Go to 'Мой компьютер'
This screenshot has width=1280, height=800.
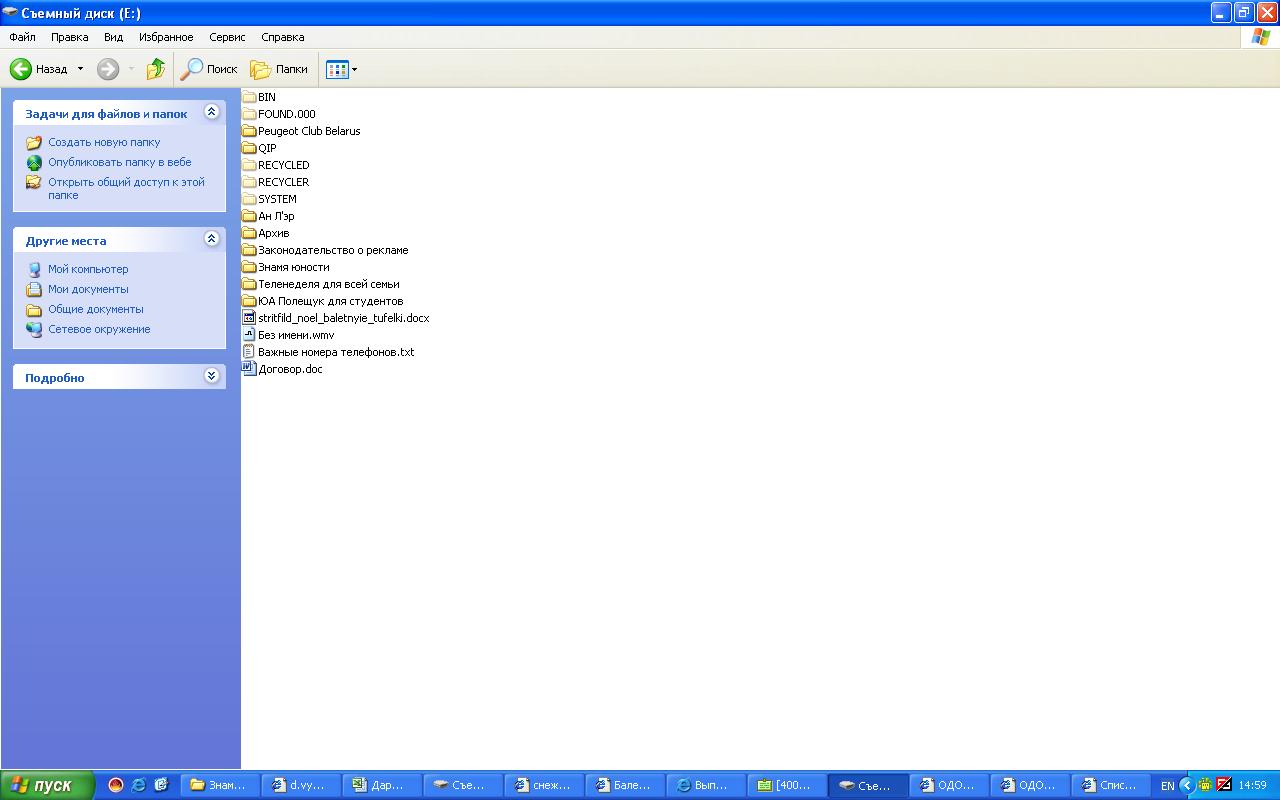[88, 269]
